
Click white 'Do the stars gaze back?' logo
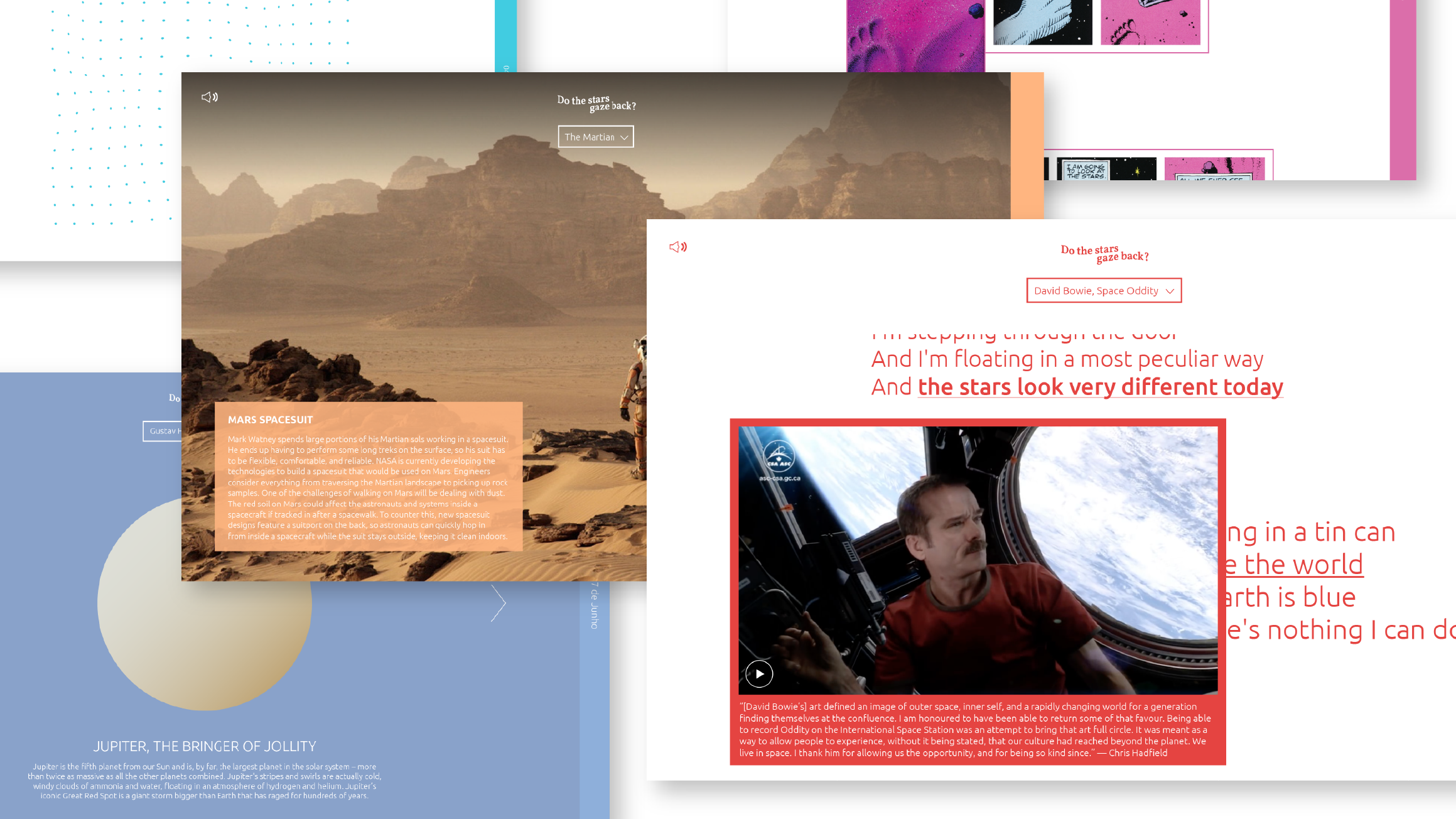[x=596, y=103]
